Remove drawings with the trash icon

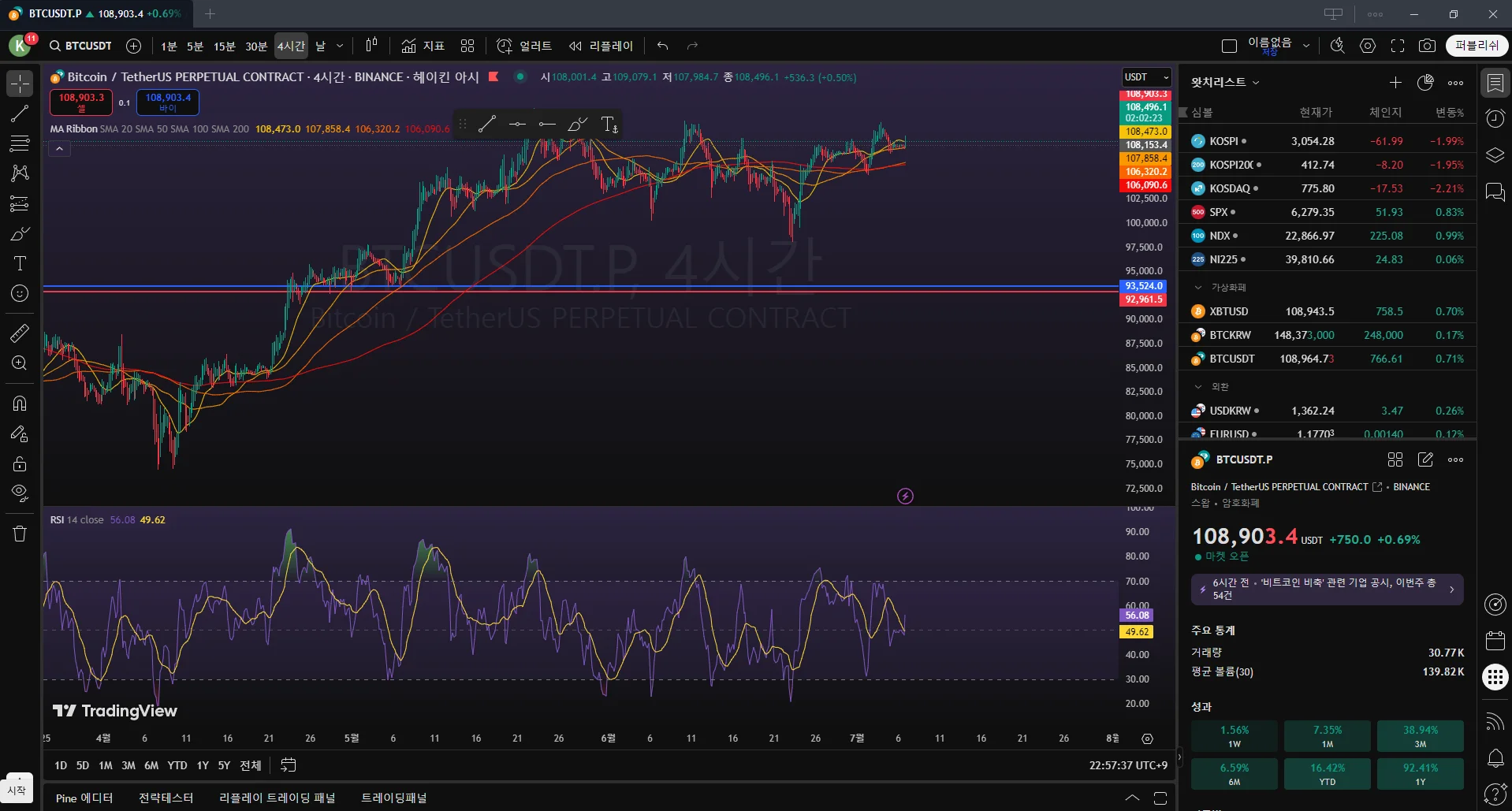tap(20, 534)
